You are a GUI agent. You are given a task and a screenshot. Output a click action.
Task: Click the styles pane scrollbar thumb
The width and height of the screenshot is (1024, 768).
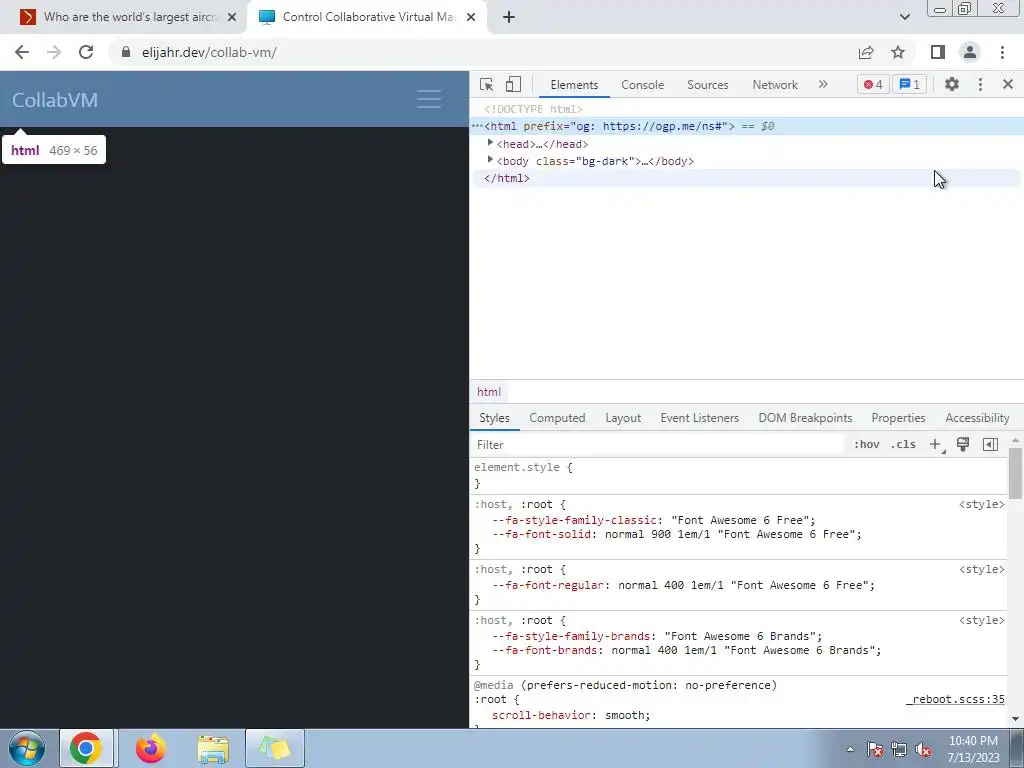click(1015, 473)
